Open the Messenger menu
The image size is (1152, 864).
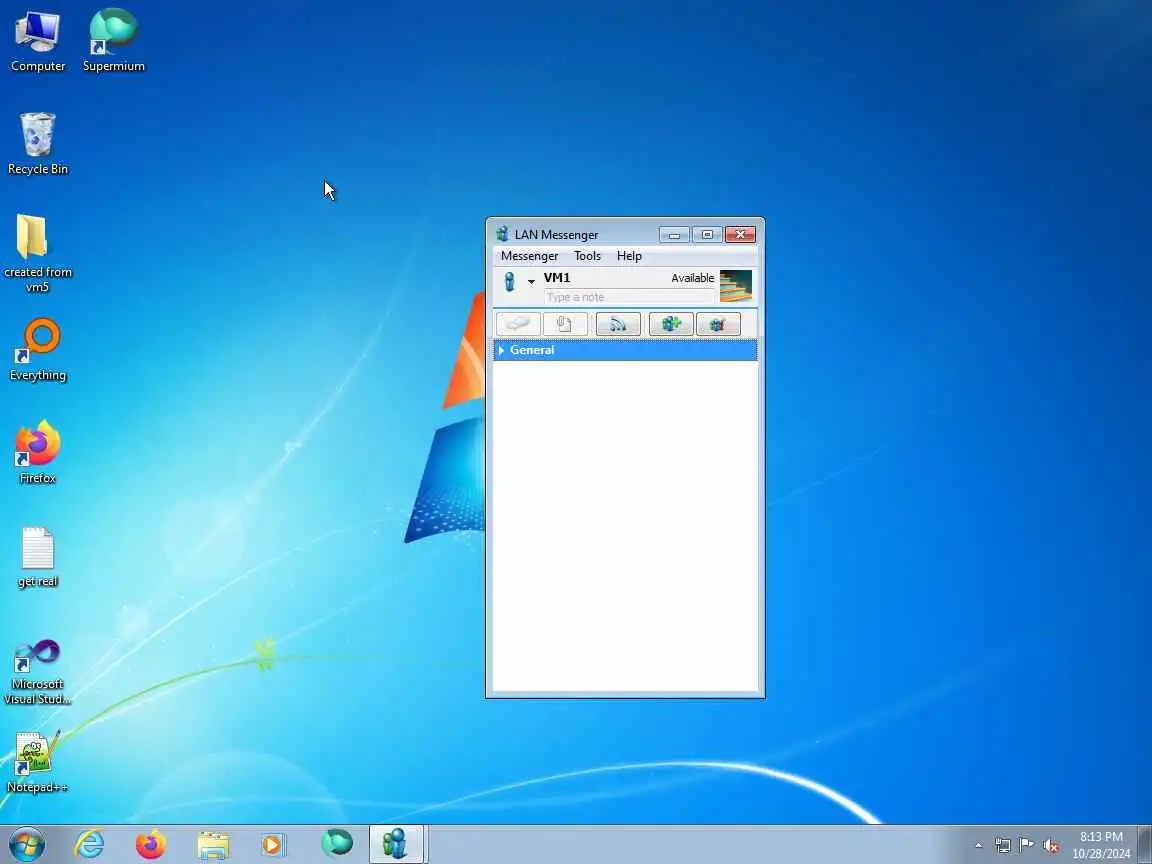pyautogui.click(x=529, y=256)
